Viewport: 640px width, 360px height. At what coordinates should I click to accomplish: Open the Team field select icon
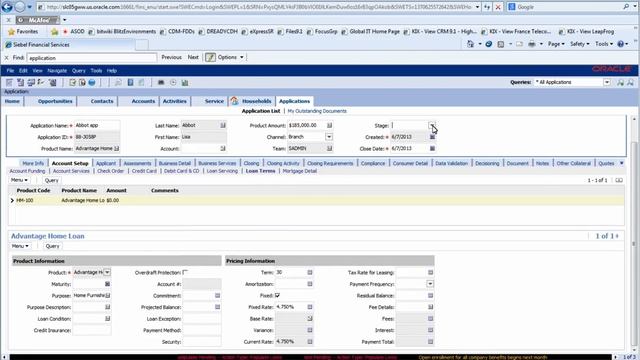point(329,149)
